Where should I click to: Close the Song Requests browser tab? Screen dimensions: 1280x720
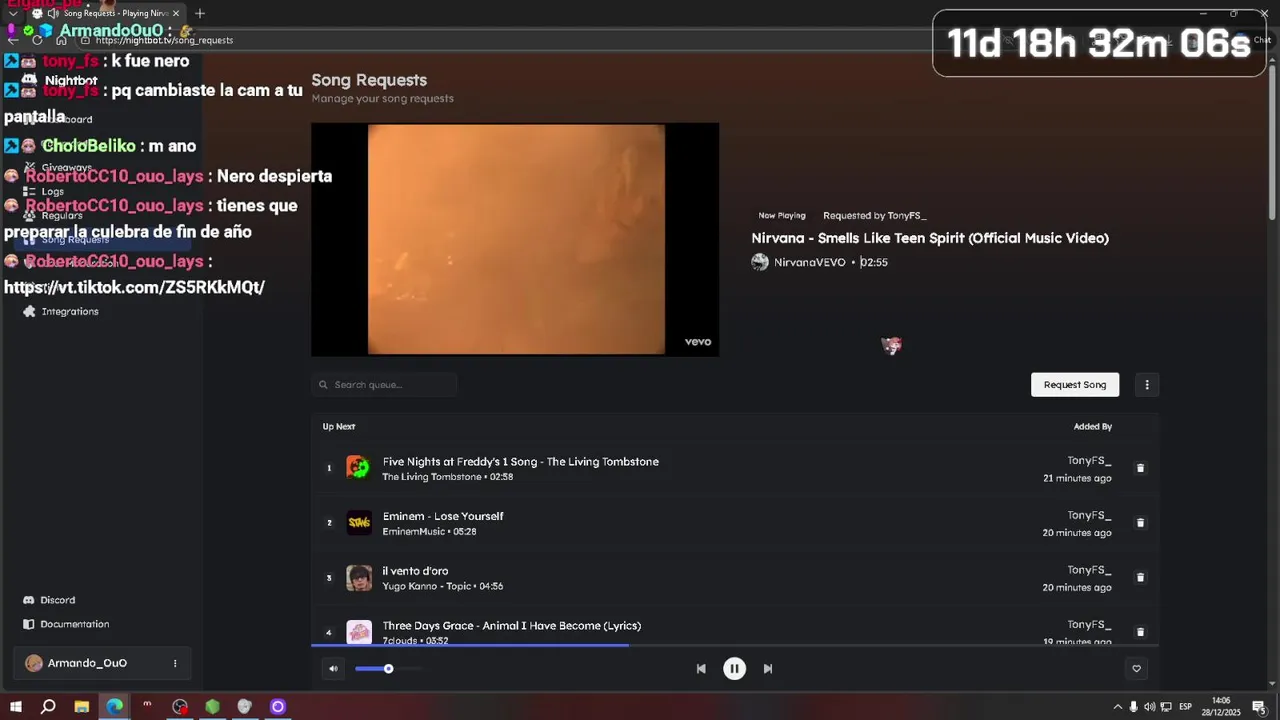coord(176,13)
